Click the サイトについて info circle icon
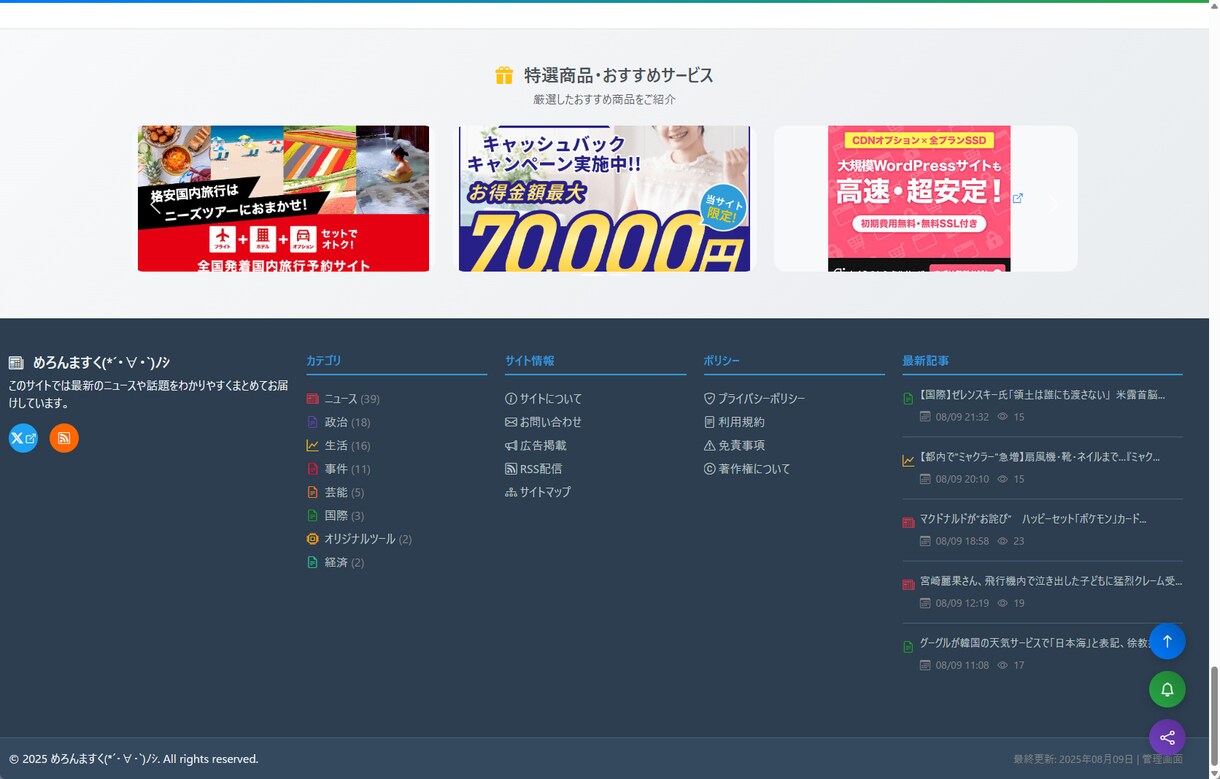 511,399
